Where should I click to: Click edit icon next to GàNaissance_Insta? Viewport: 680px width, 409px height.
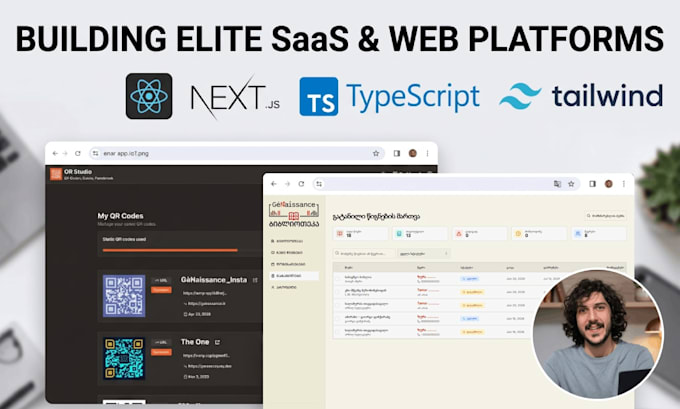tap(255, 280)
